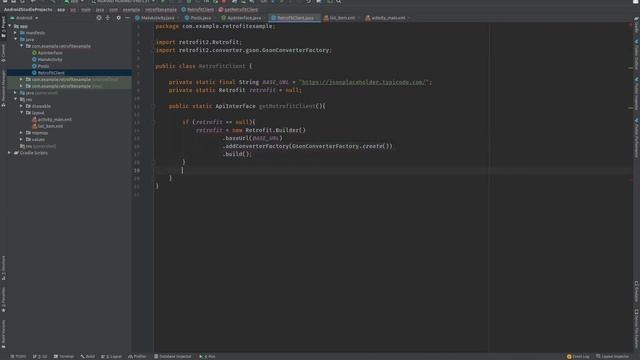
Task: Click the AndroidStudioProjects breadcrumb
Action: pyautogui.click(x=28, y=9)
